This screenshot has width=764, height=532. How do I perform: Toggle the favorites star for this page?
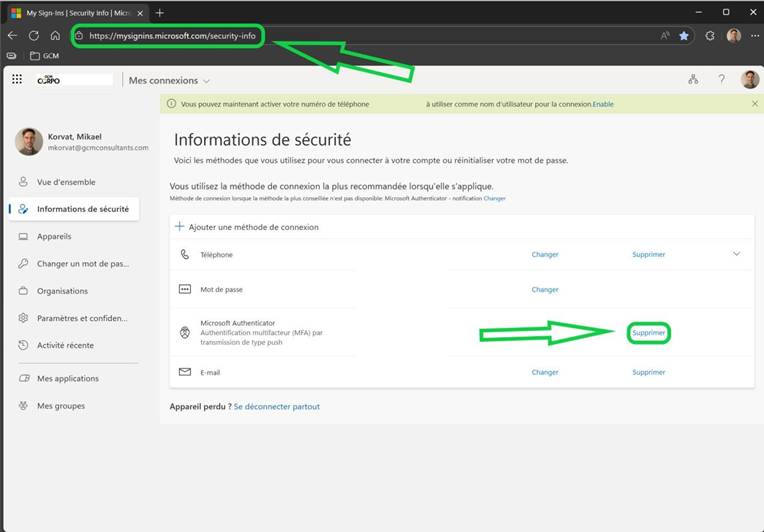684,36
